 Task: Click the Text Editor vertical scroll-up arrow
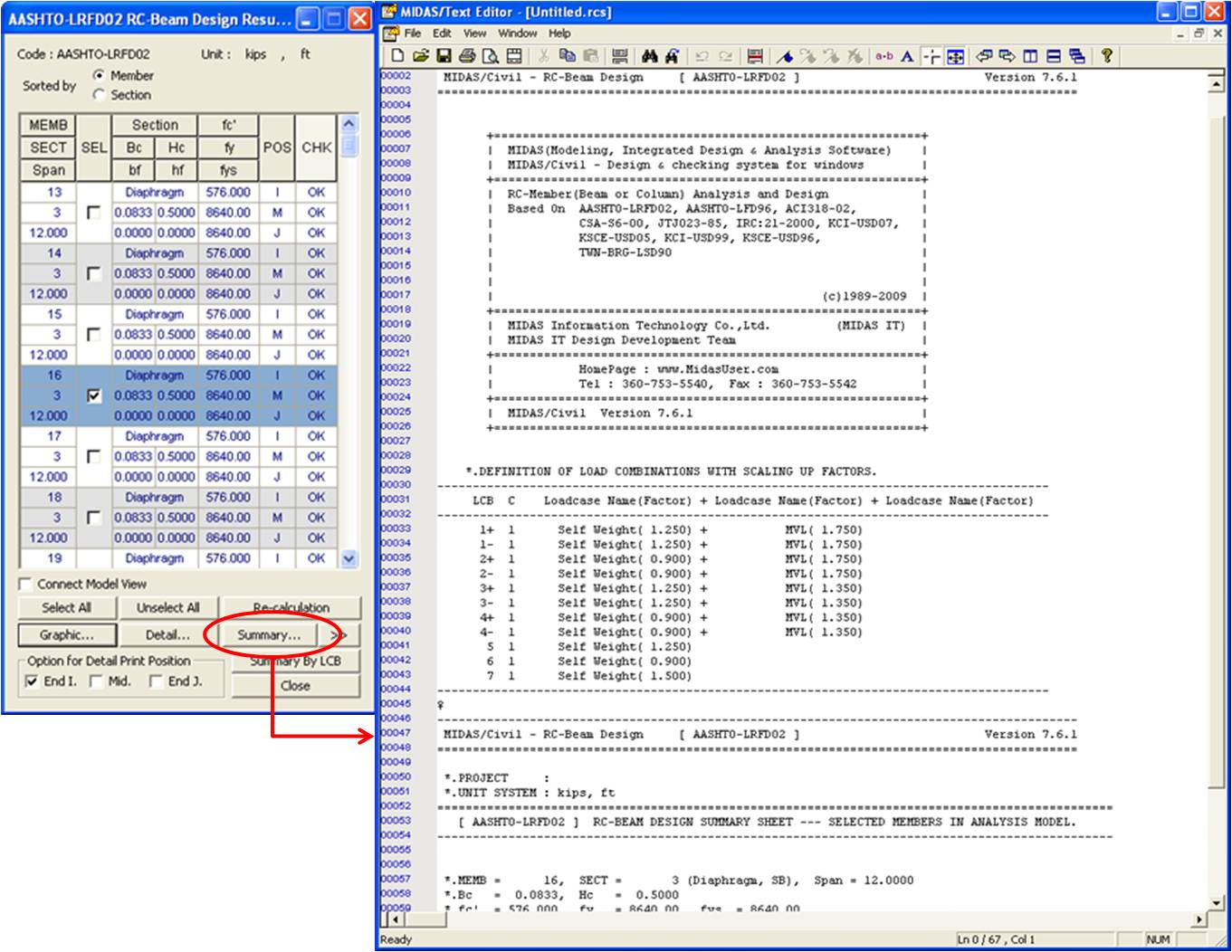1217,83
